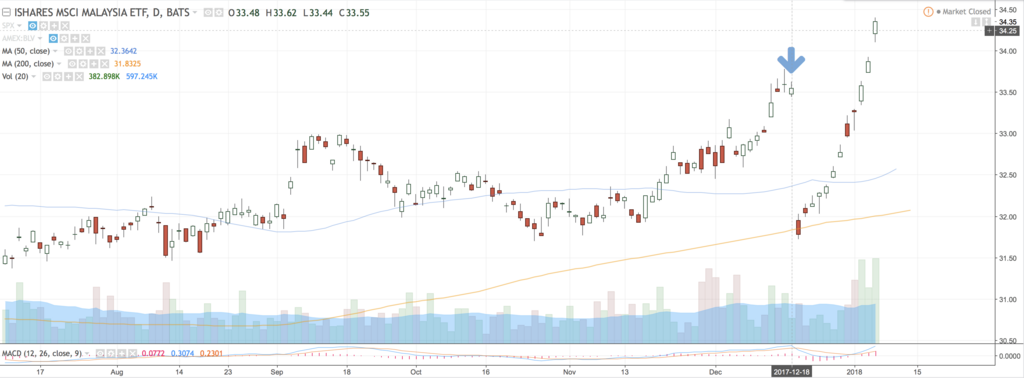Viewport: 1024px width, 378px height.
Task: Show the SPX comparison via eye icon
Action: 33,25
